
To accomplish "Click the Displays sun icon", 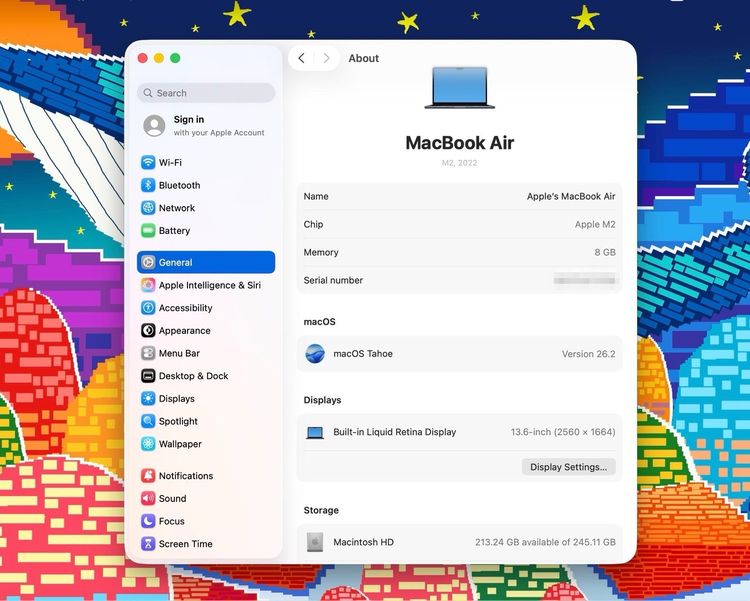I will (x=148, y=399).
